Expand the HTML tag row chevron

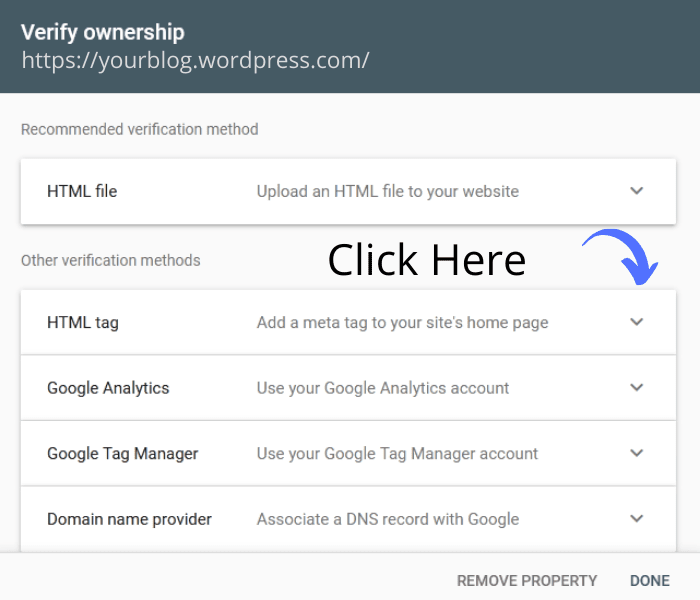[637, 322]
